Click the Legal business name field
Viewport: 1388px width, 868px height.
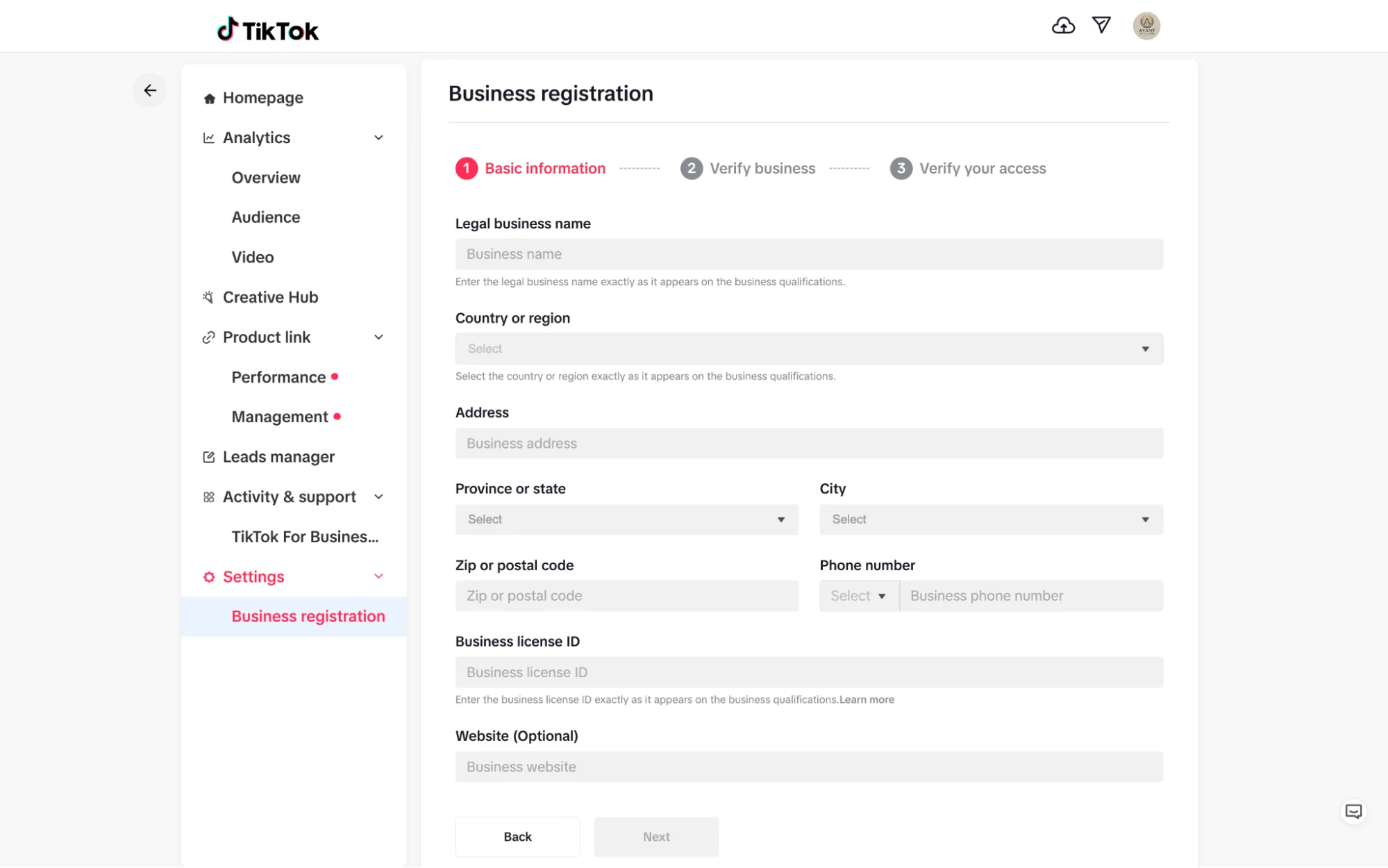point(808,254)
